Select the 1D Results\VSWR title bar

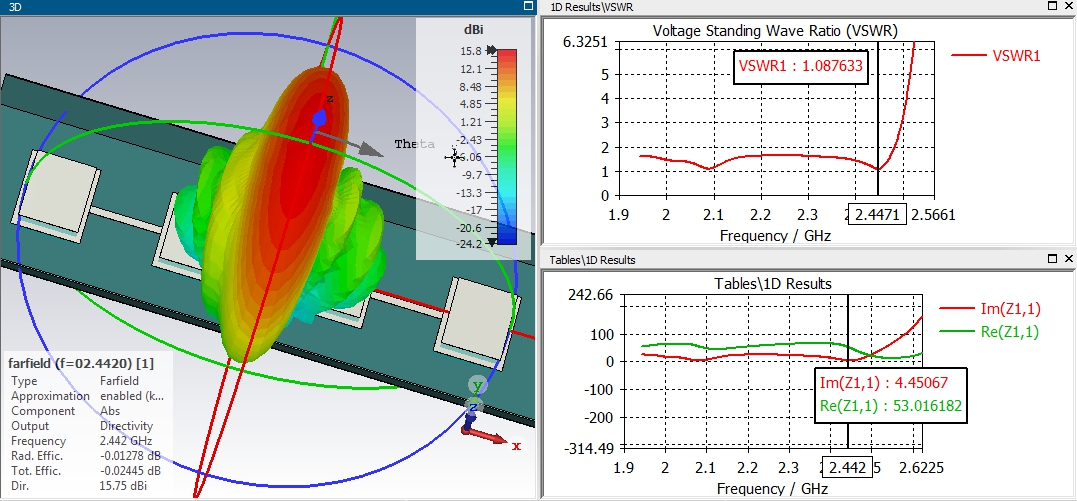(809, 6)
